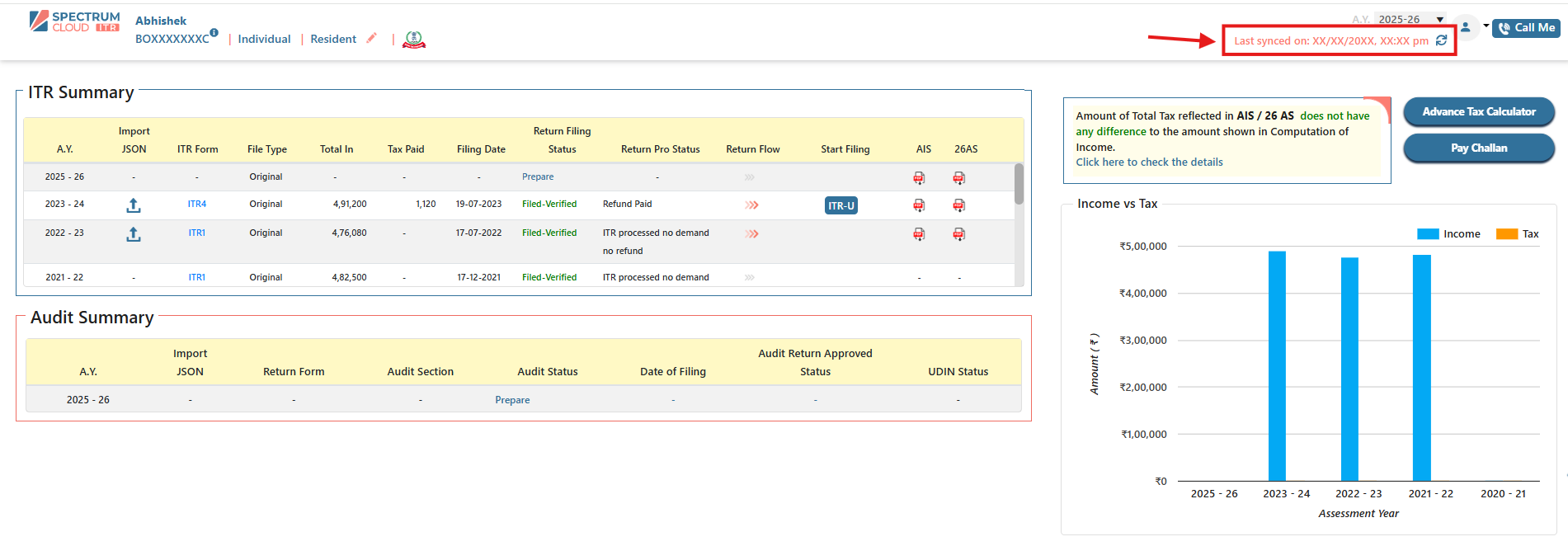The image size is (1568, 546).
Task: Toggle Tax series in chart legend
Action: click(1518, 234)
